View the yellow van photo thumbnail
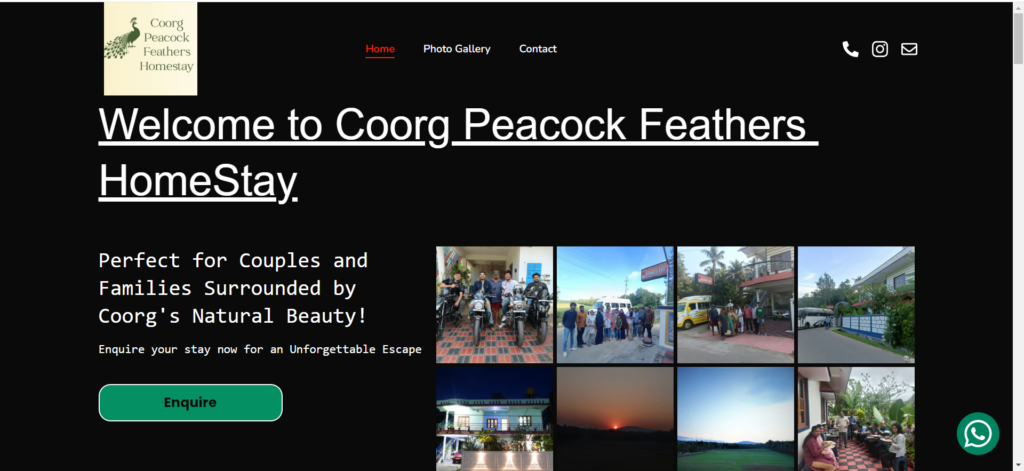This screenshot has width=1024, height=471. (735, 304)
